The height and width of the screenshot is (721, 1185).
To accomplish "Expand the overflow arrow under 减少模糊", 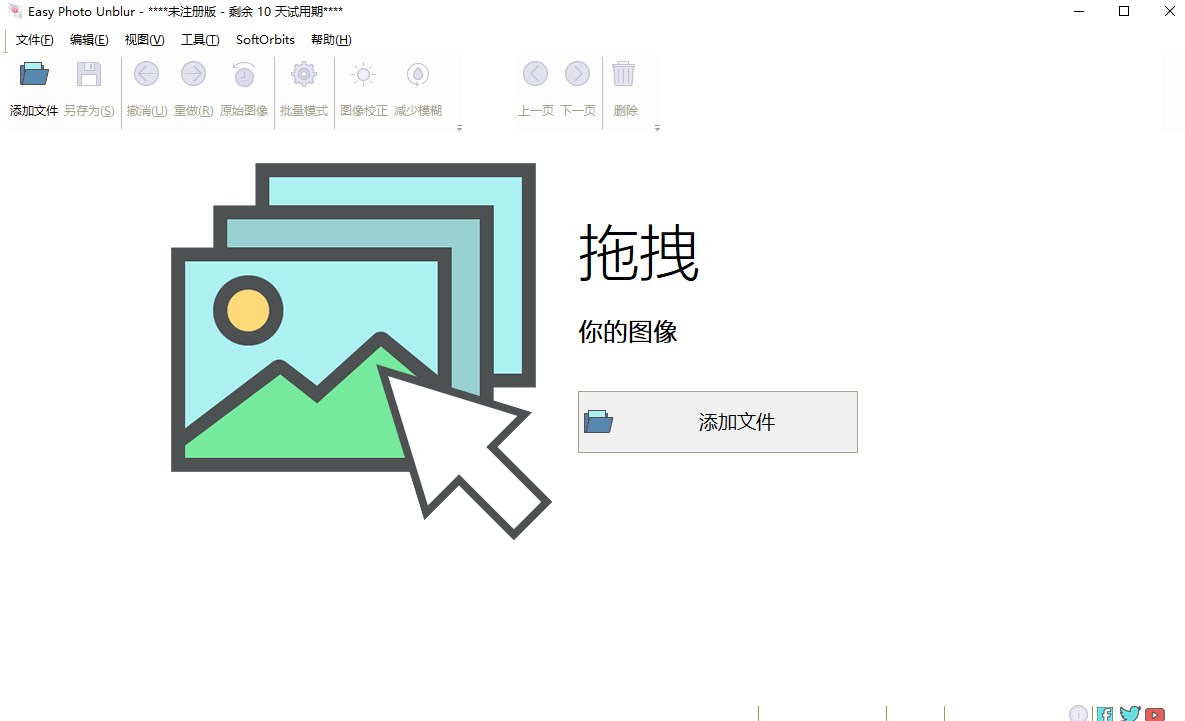I will click(x=459, y=127).
